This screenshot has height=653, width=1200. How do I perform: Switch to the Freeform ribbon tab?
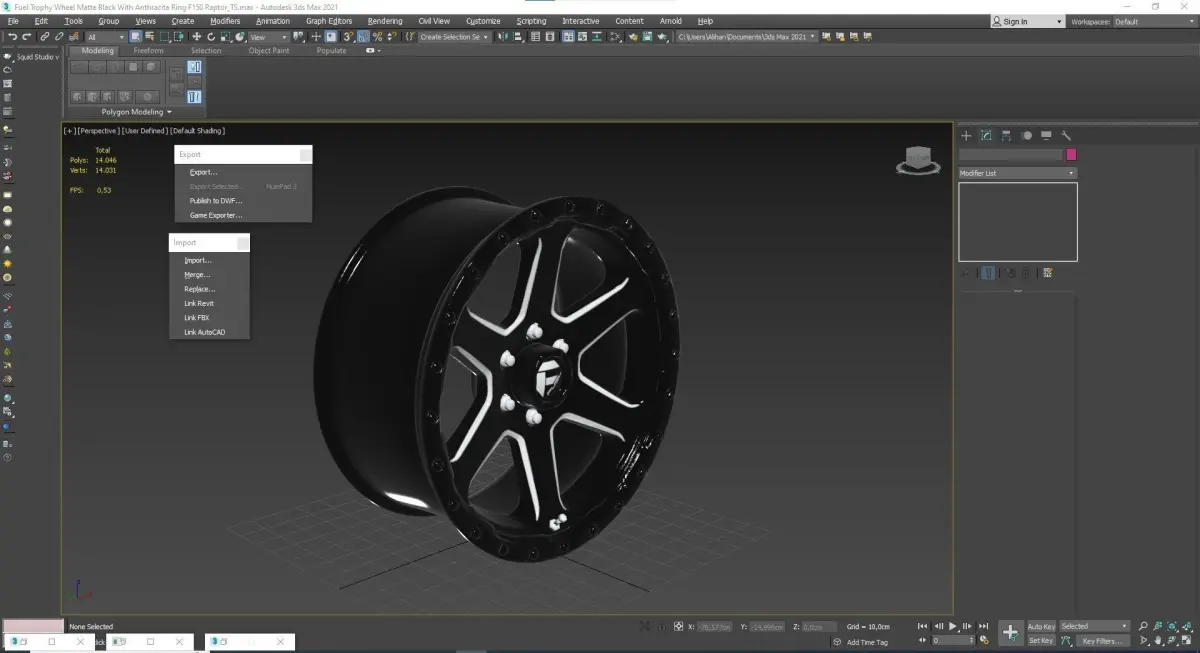click(x=149, y=51)
